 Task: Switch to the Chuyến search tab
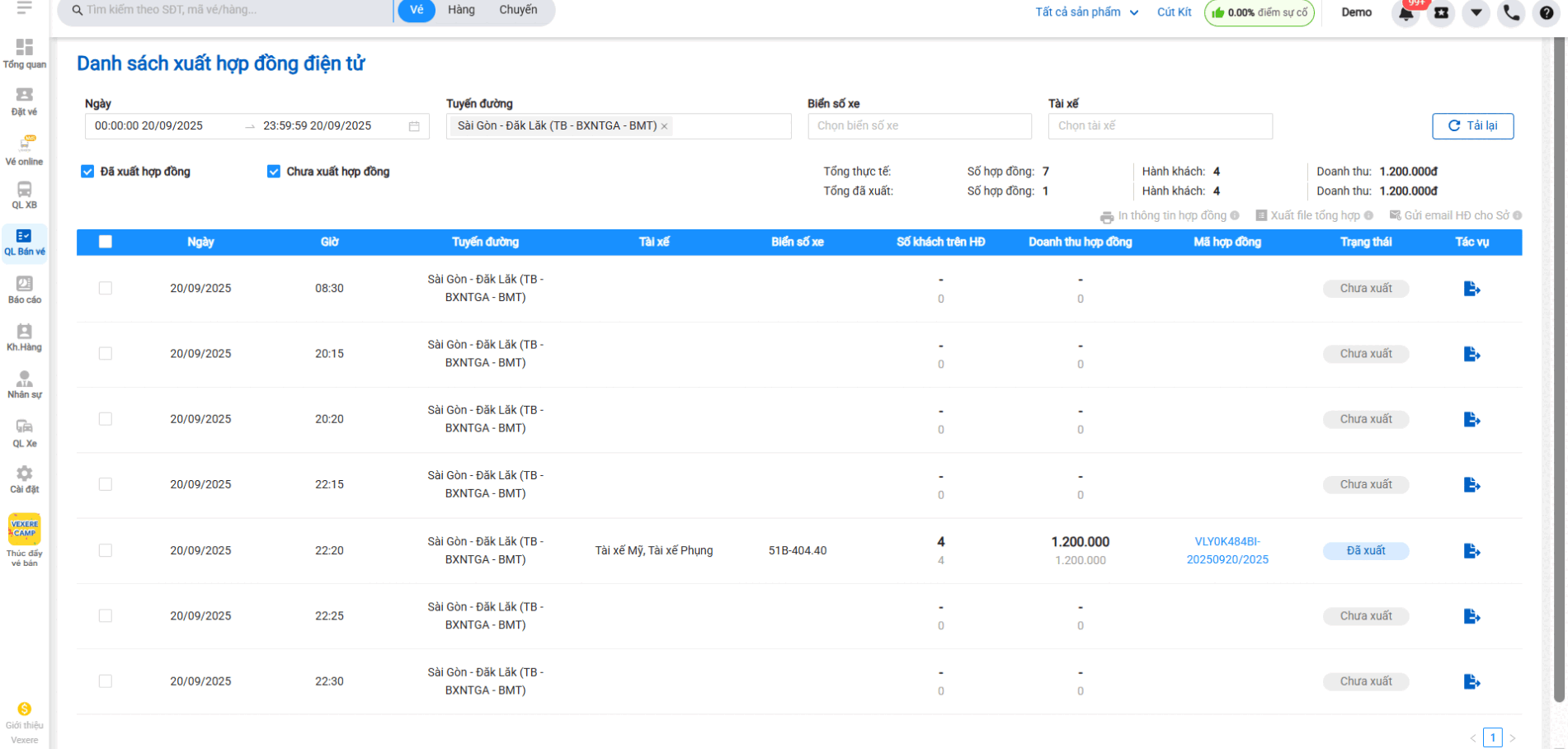(518, 10)
